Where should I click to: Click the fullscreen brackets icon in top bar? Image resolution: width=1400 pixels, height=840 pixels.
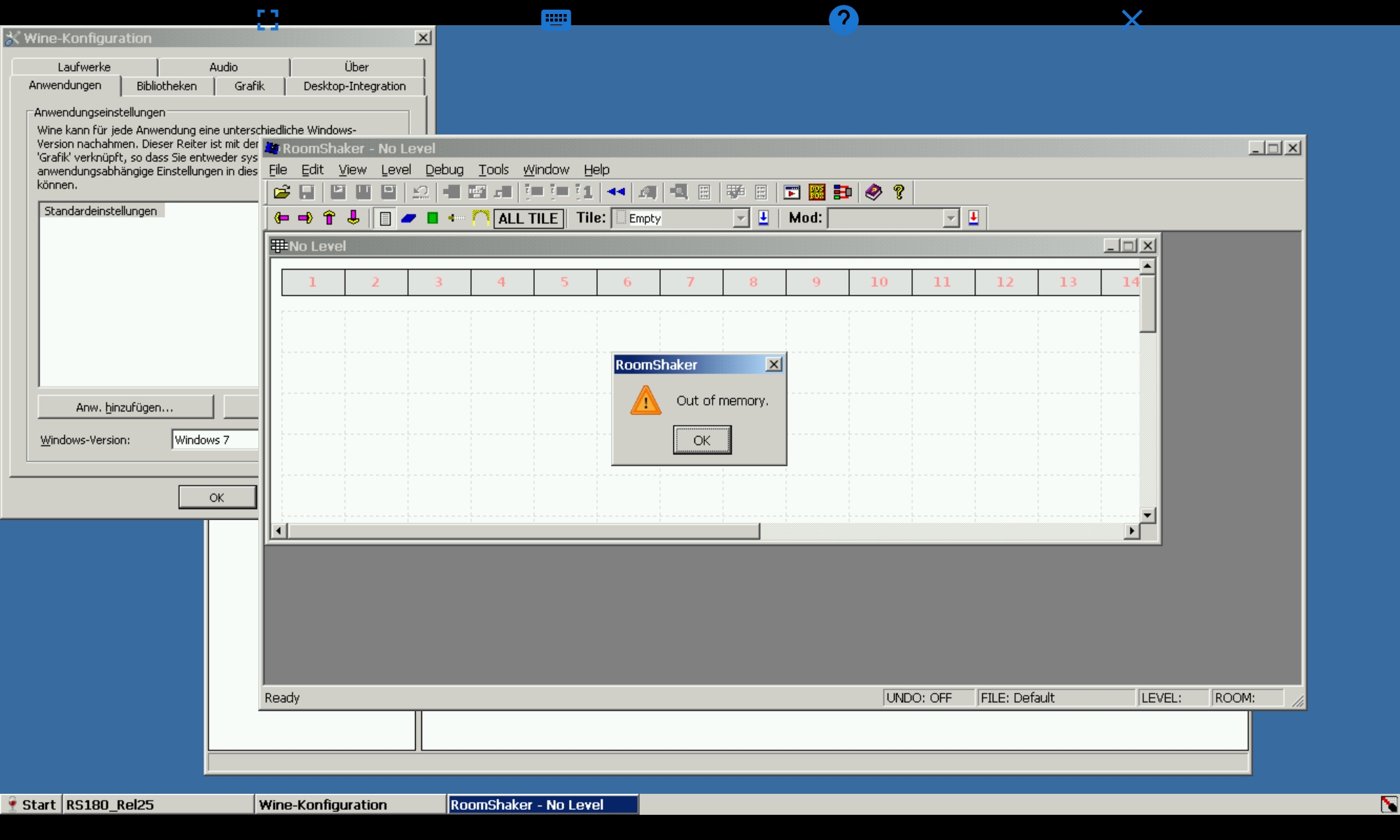click(x=268, y=20)
